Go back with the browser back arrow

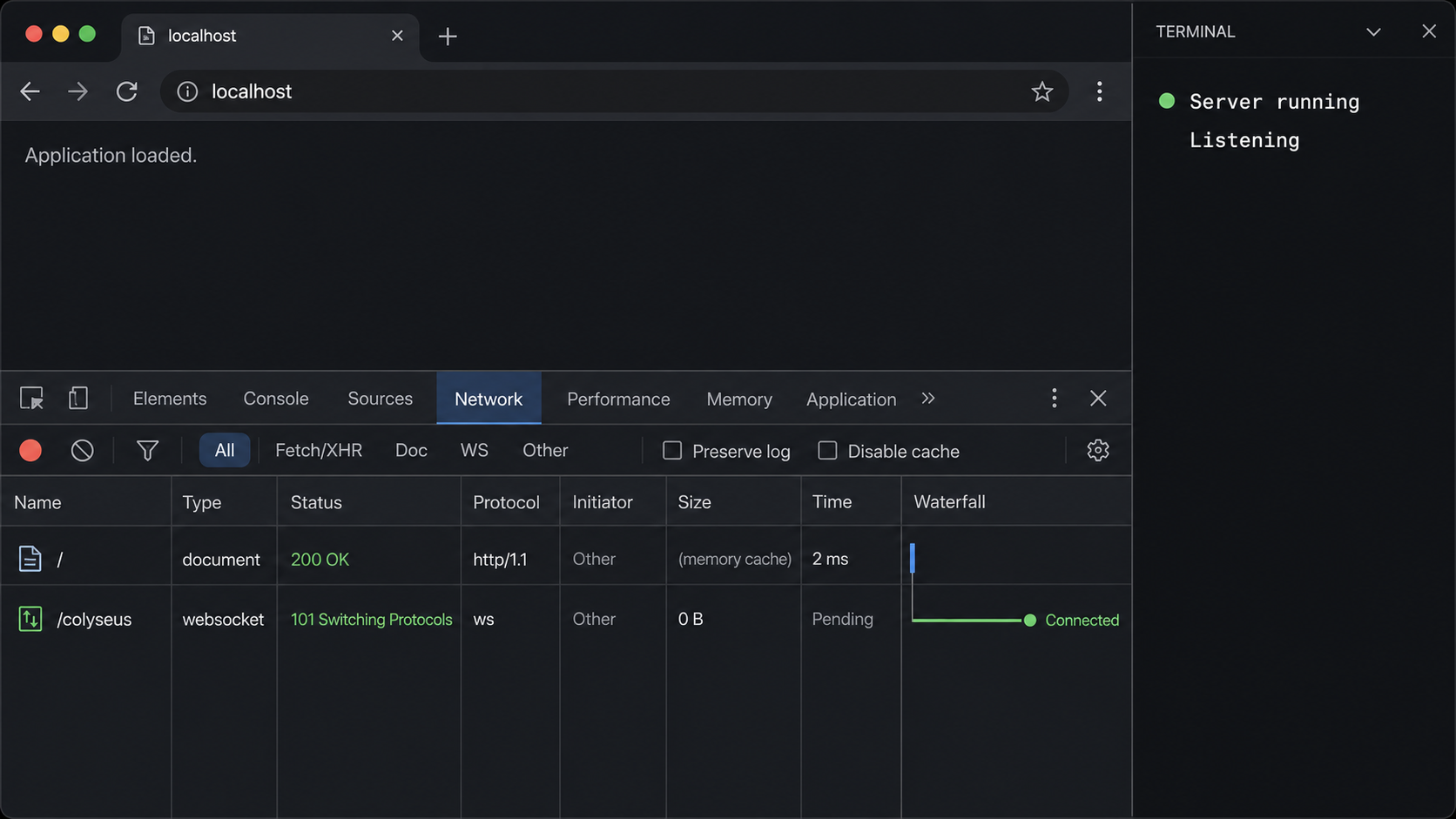point(30,91)
